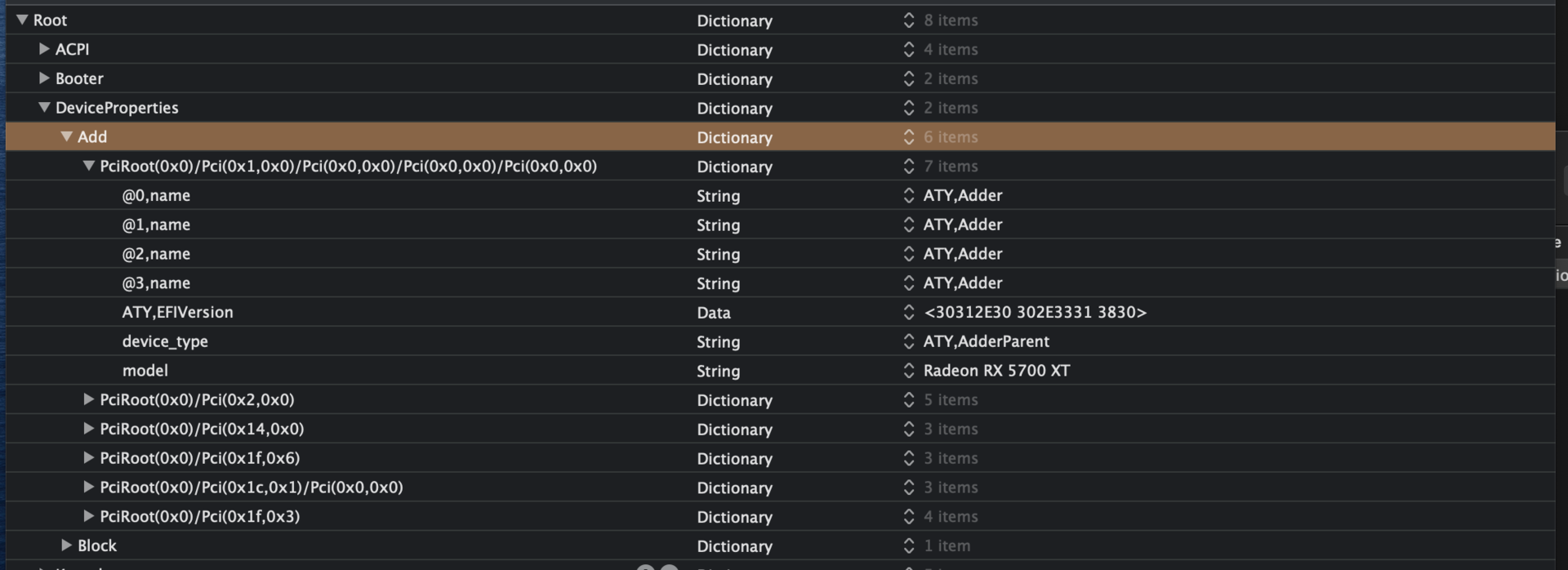
Task: Open the type stepper for the model row
Action: point(908,371)
